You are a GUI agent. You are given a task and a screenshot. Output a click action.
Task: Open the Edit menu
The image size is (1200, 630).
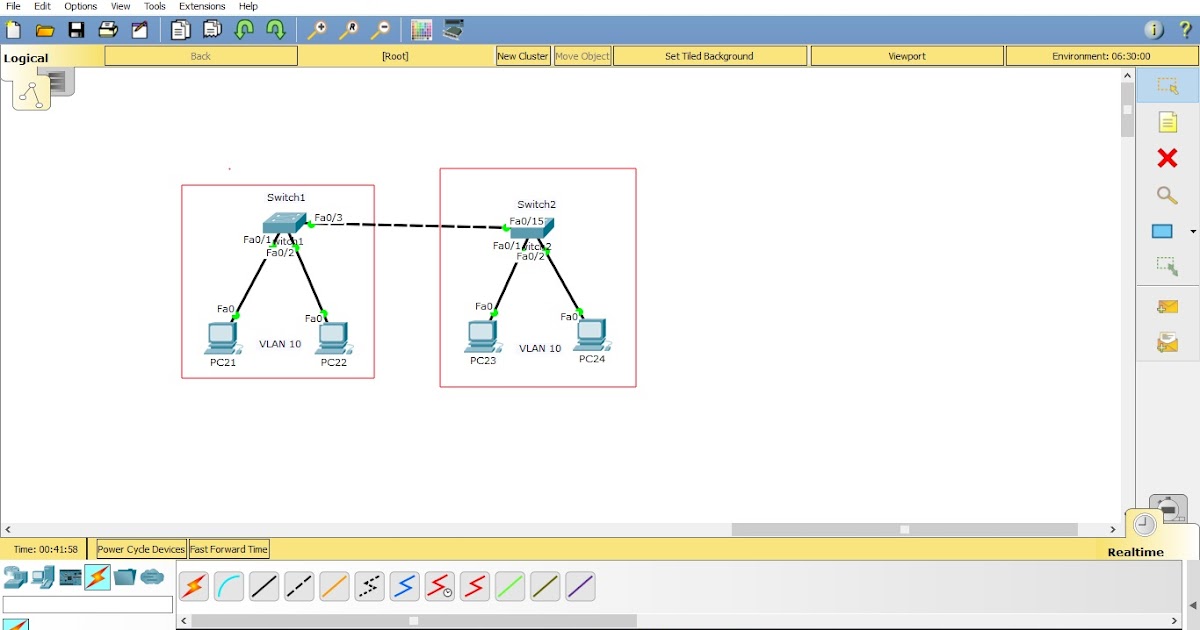pyautogui.click(x=42, y=6)
